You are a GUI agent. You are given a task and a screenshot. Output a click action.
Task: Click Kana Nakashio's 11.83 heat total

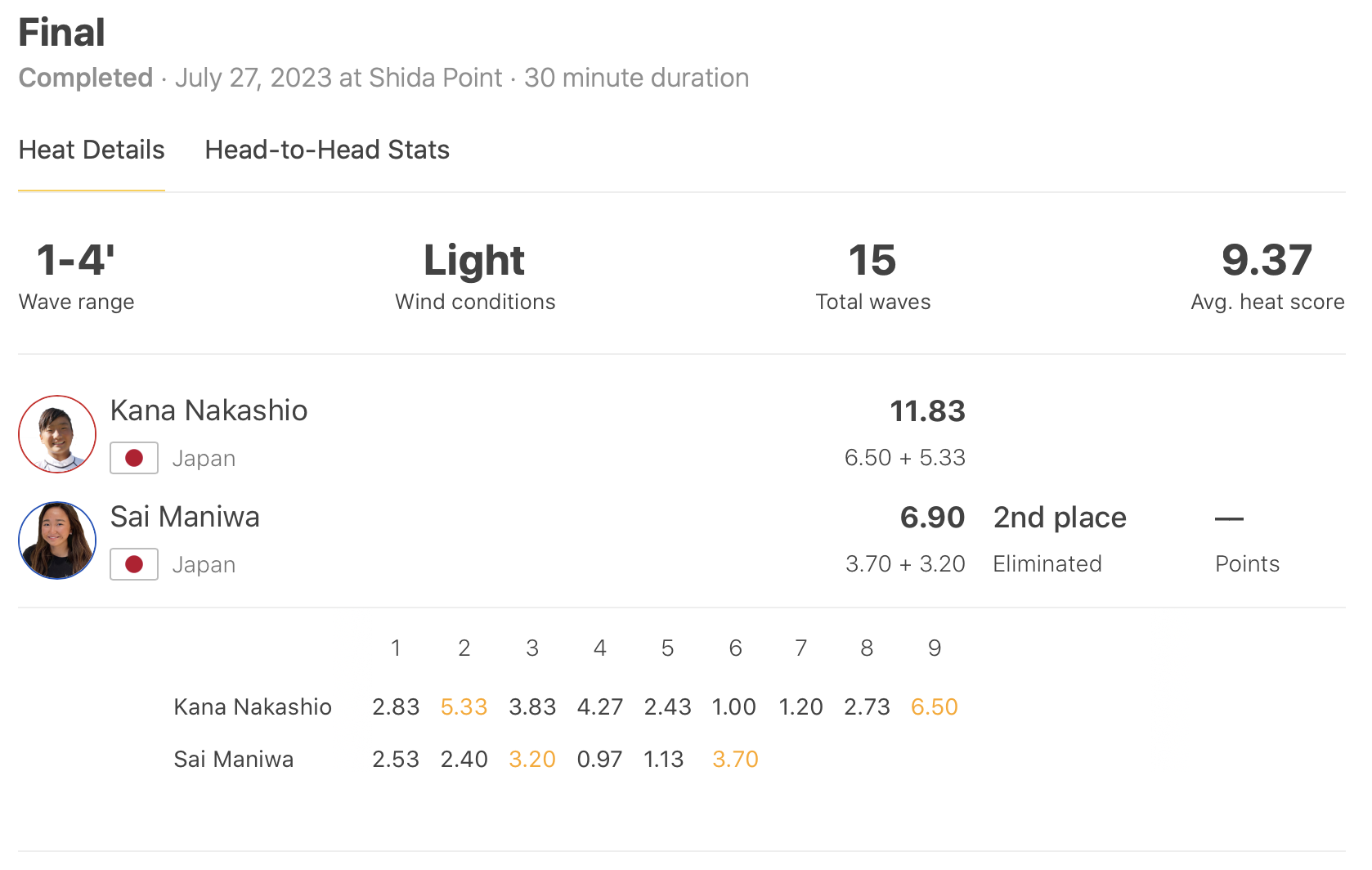927,411
